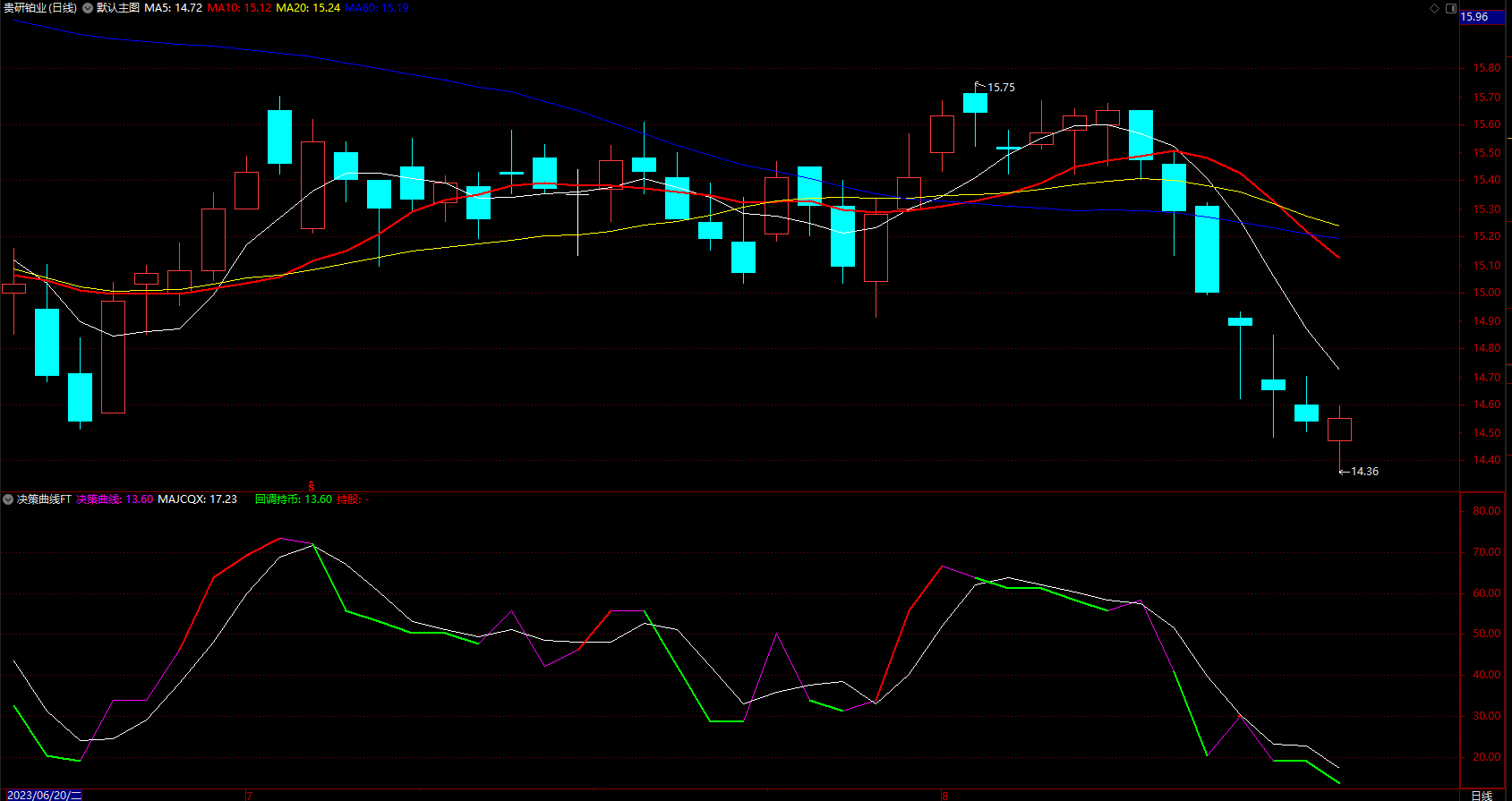Open the dropdown arrow beside 默认主图
Screen dimensions: 1512x801
(x=88, y=8)
